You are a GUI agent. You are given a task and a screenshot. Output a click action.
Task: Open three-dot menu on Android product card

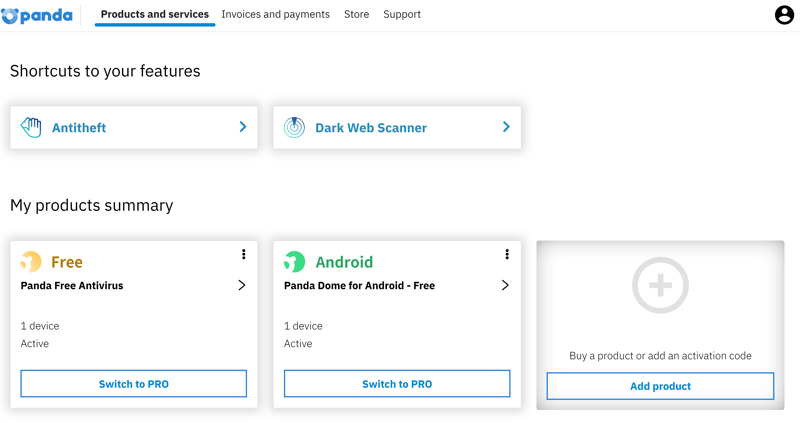click(x=507, y=254)
